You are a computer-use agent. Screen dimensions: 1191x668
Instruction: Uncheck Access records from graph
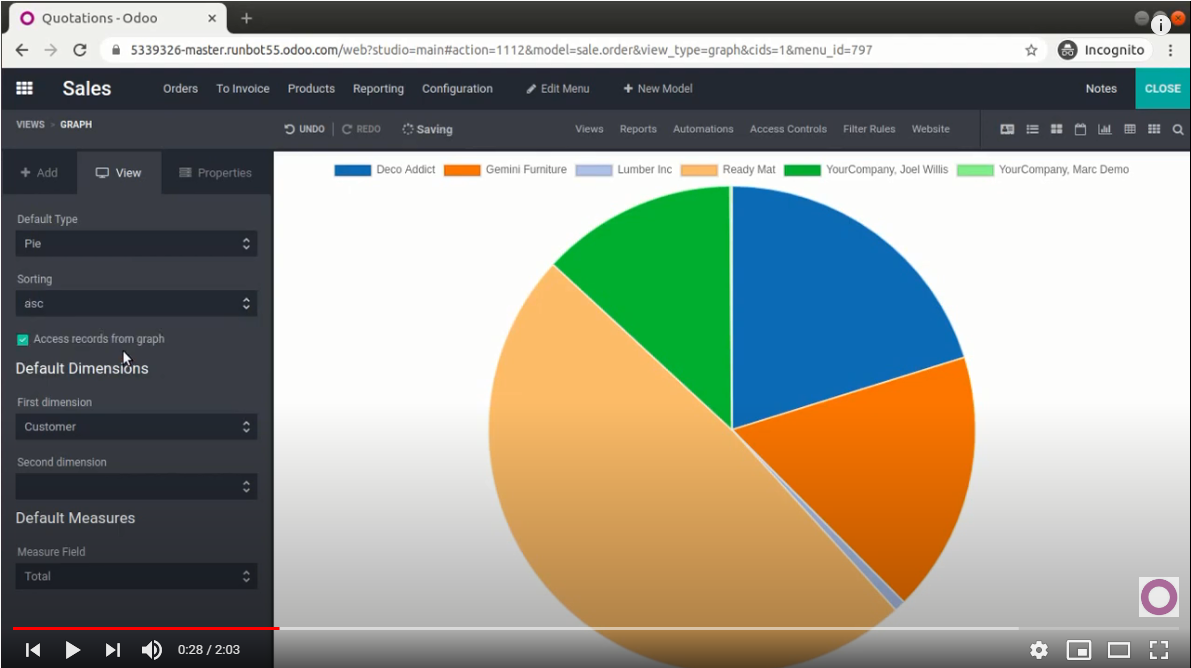[x=23, y=340]
